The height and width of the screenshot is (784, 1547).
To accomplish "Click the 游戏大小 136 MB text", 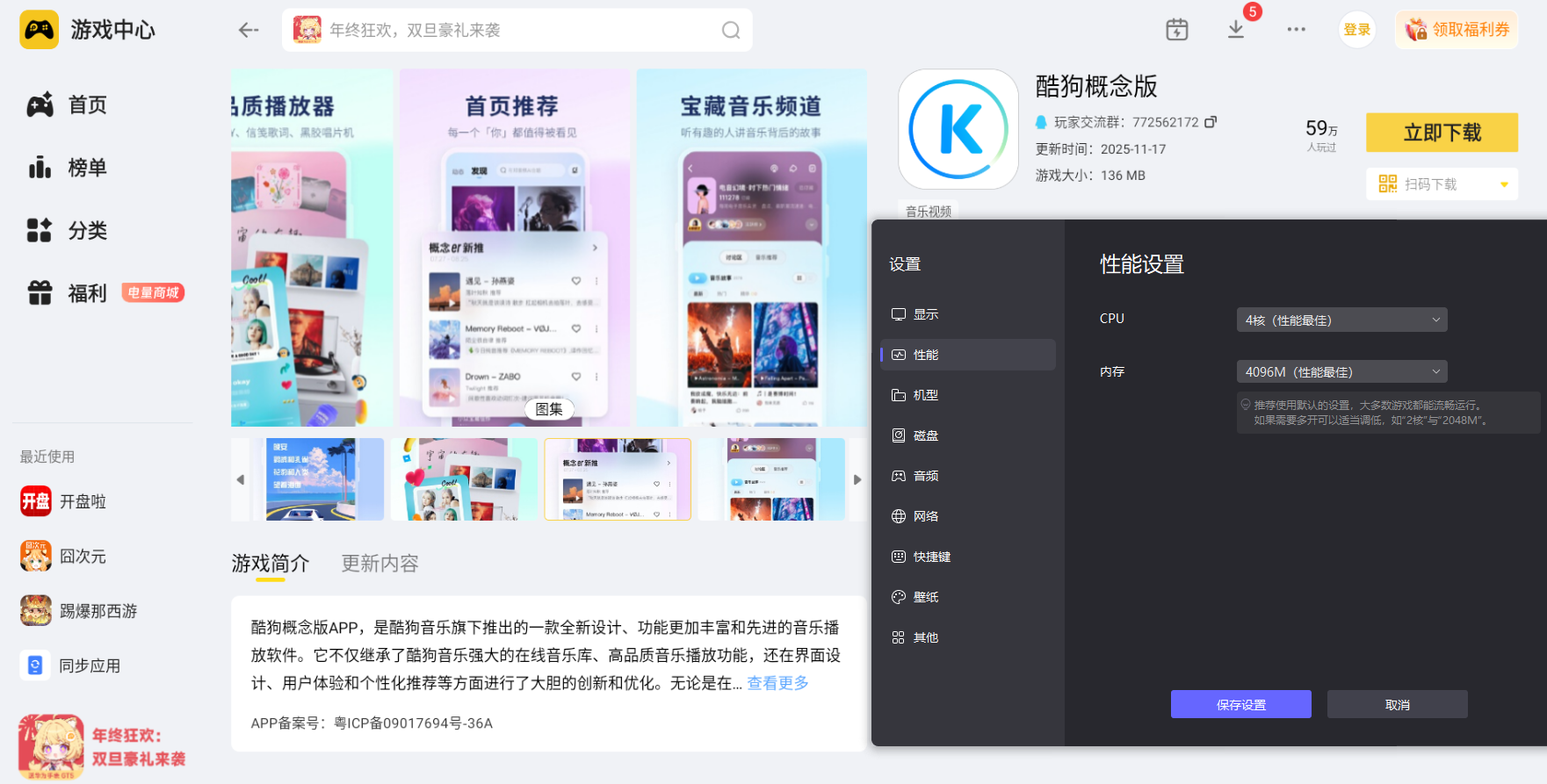I will click(1090, 176).
